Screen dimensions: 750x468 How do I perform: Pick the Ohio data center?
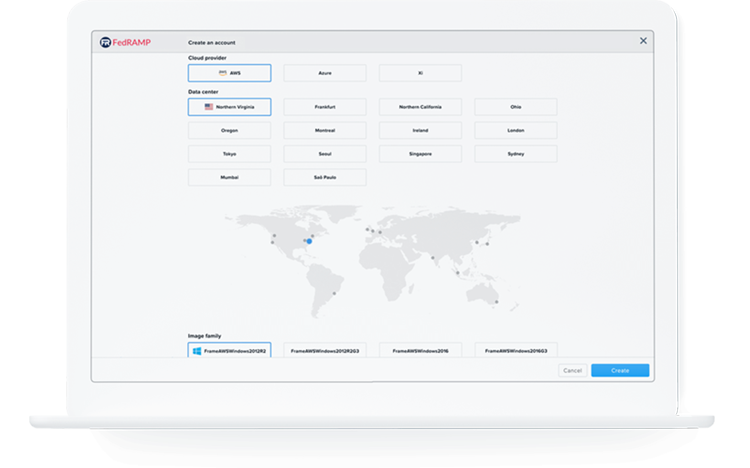[516, 107]
